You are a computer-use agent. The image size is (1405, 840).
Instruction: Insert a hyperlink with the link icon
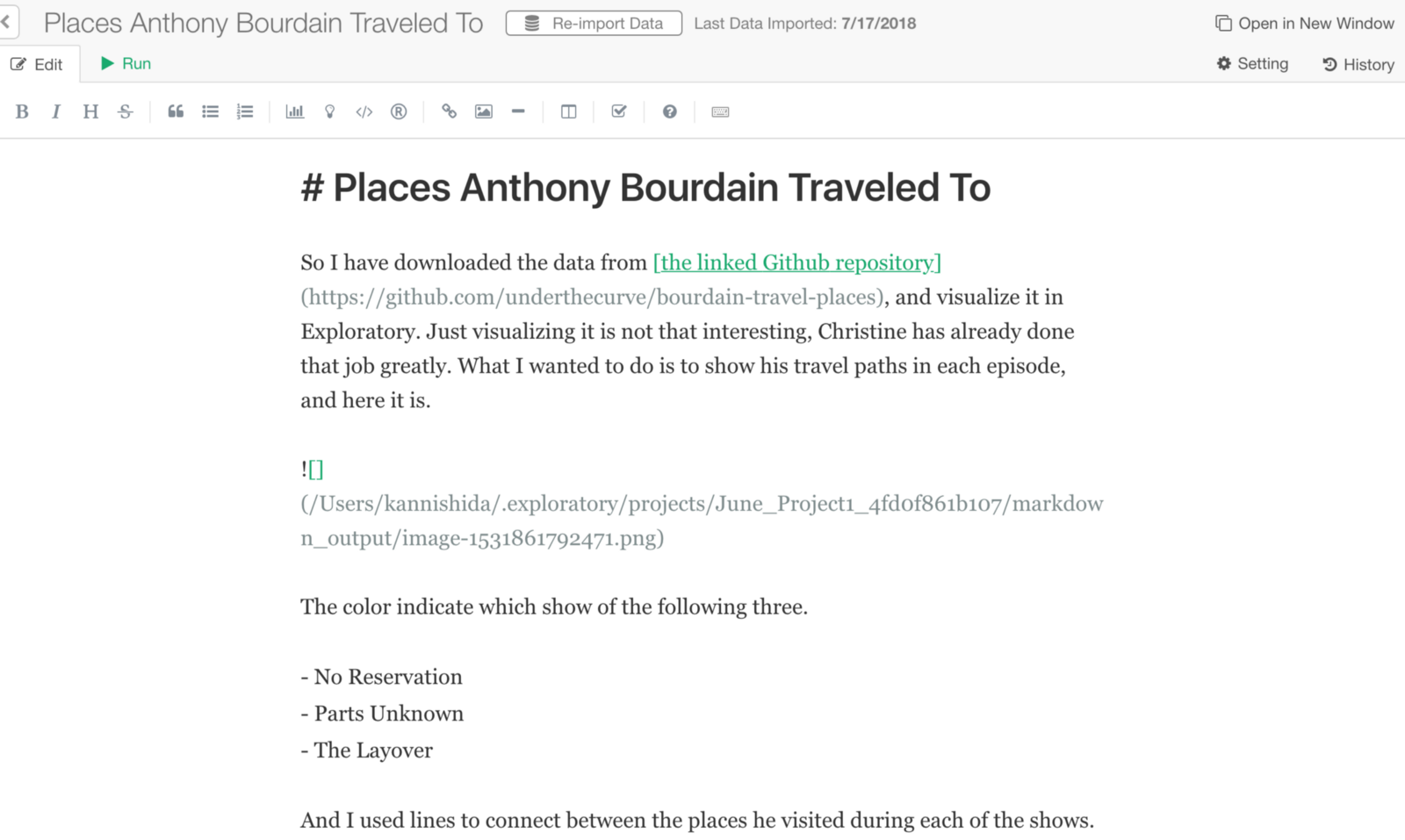449,111
